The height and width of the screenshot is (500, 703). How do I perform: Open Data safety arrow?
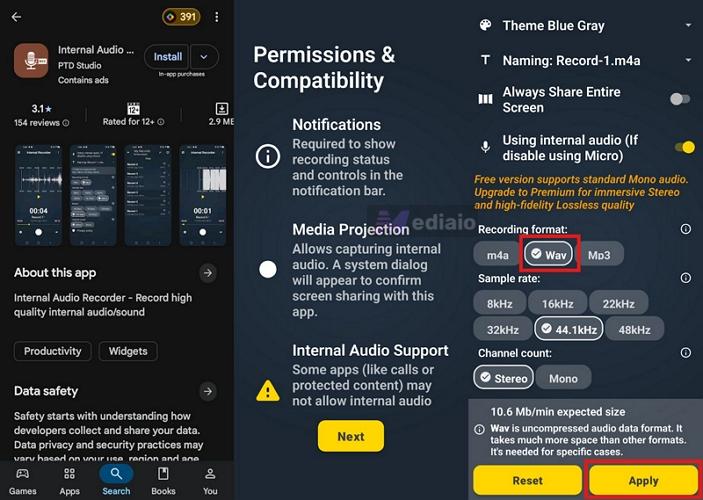208,391
